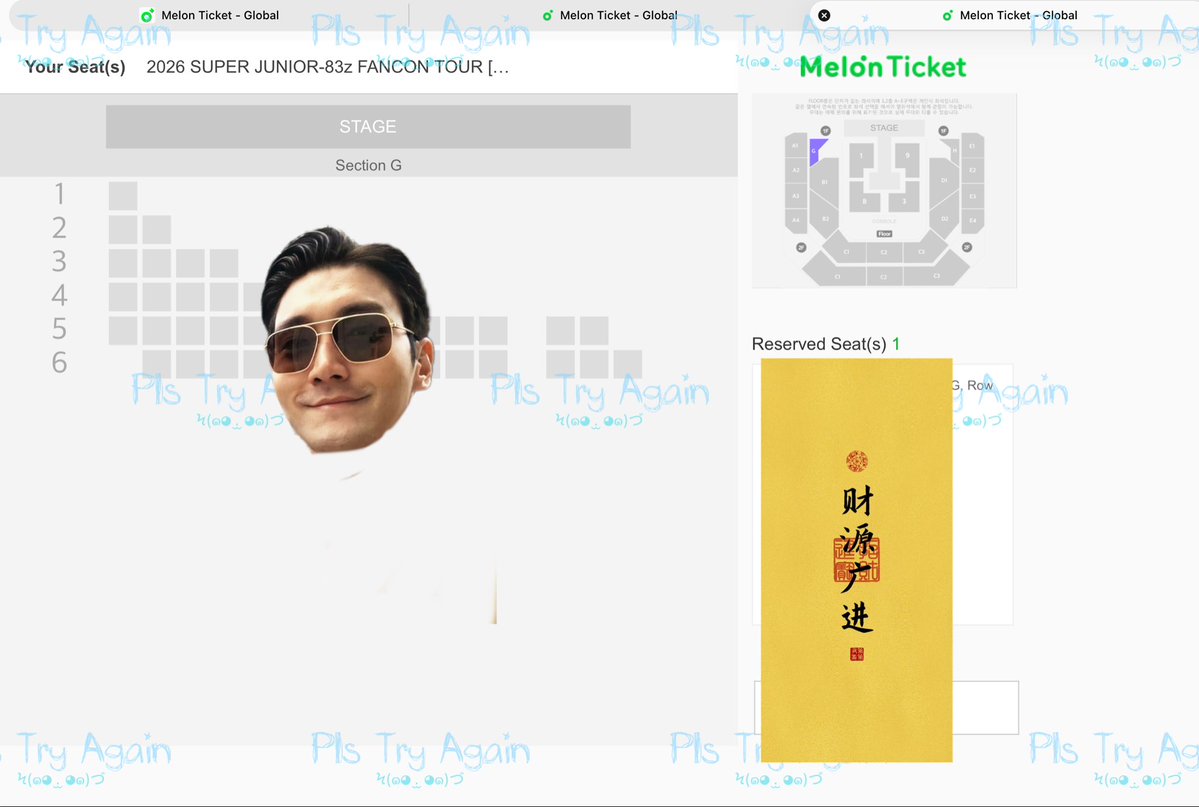This screenshot has width=1199, height=807.
Task: Select section A4 on the venue map
Action: 796,220
